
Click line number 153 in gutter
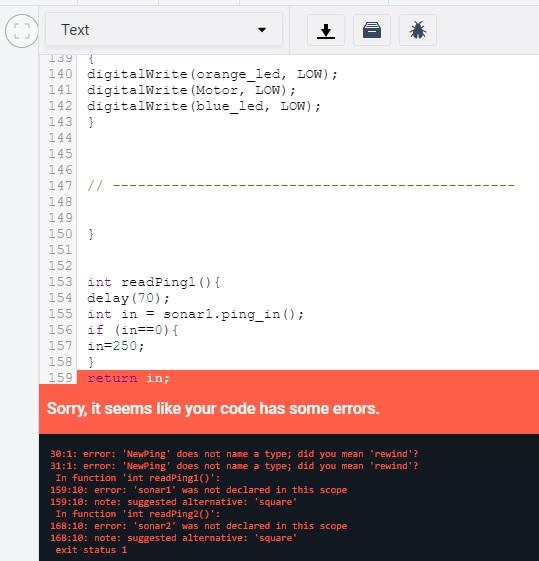(x=60, y=282)
